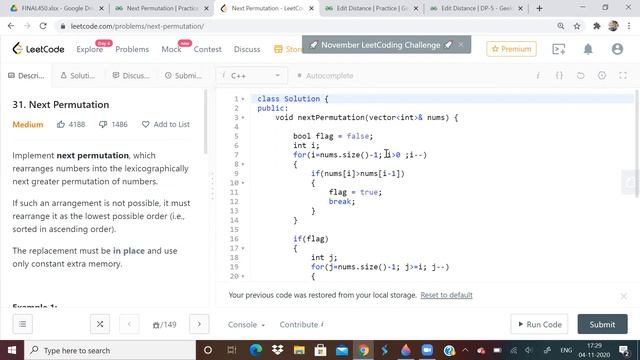
Task: Go back in browser
Action: [11, 26]
